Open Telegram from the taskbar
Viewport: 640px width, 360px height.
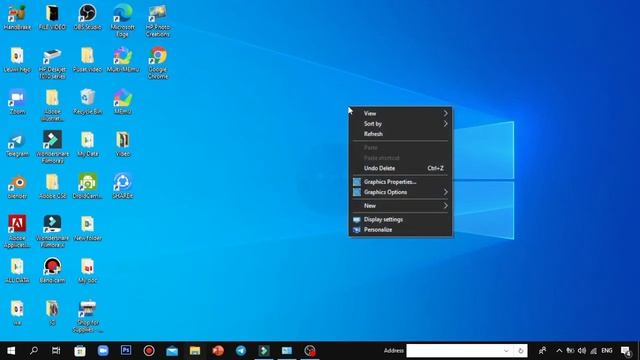[x=241, y=350]
